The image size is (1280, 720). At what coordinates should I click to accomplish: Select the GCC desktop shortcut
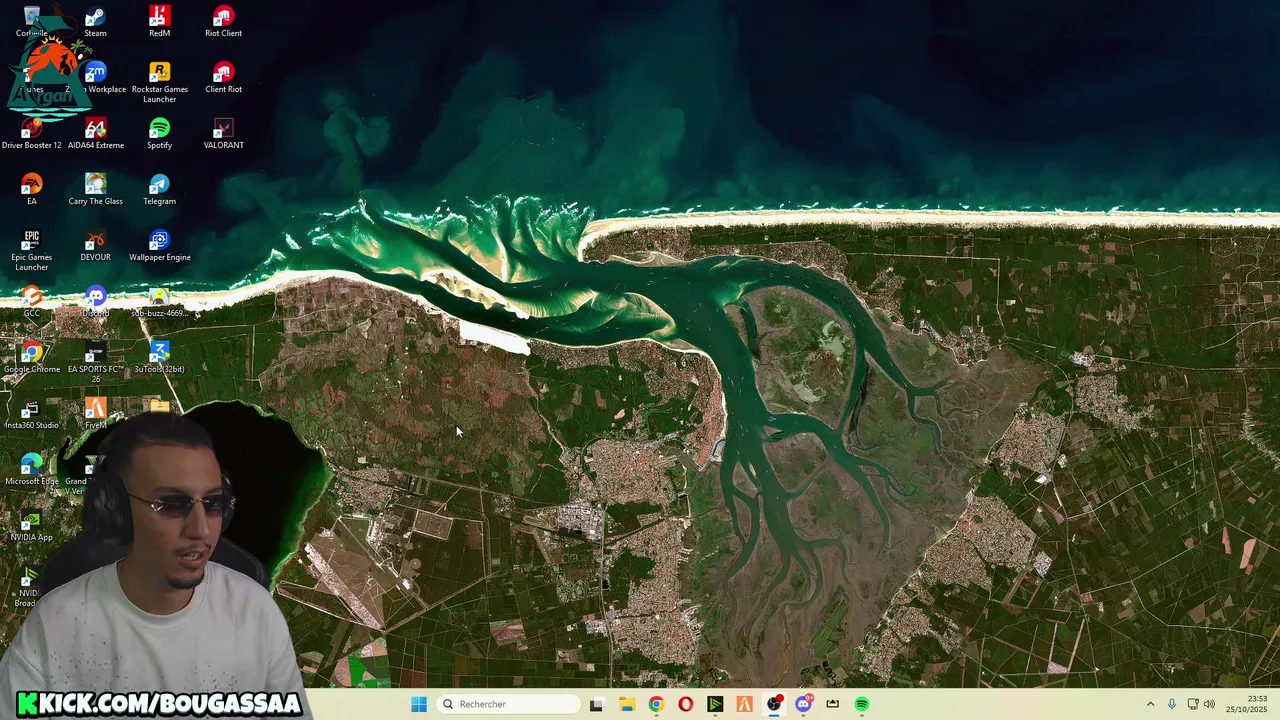[31, 302]
